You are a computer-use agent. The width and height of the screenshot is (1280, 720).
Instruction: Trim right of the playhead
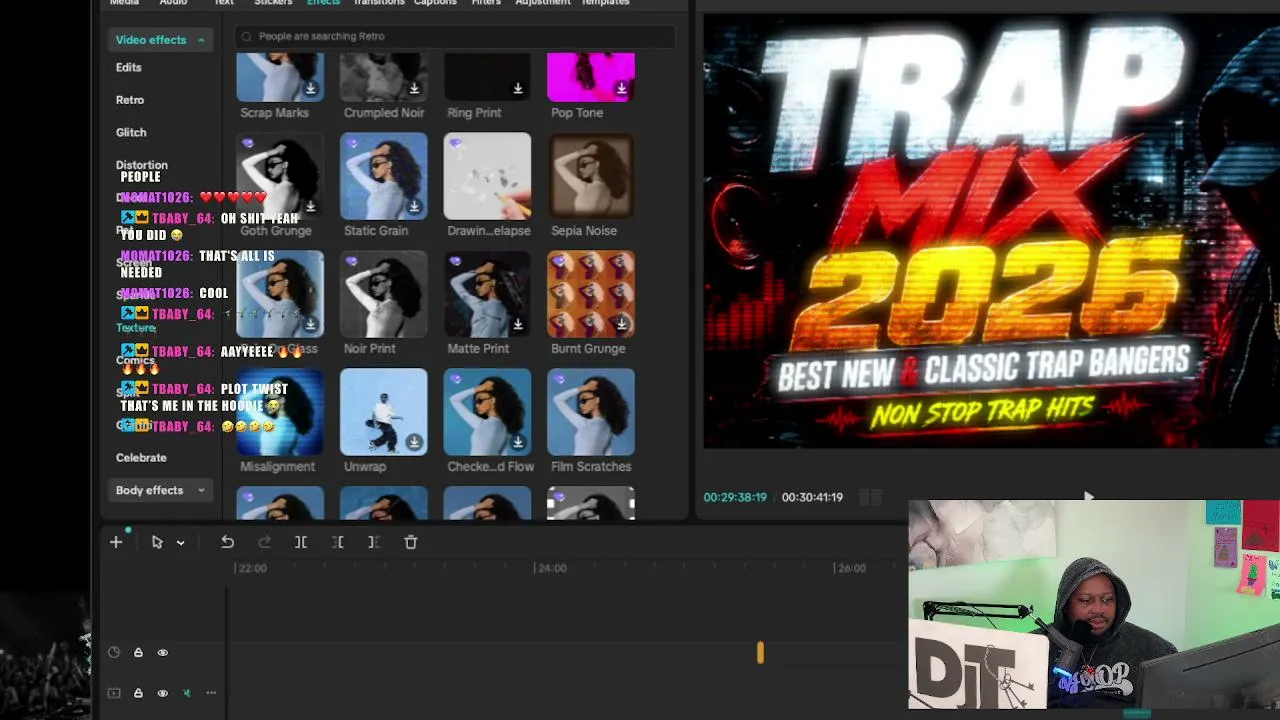374,542
